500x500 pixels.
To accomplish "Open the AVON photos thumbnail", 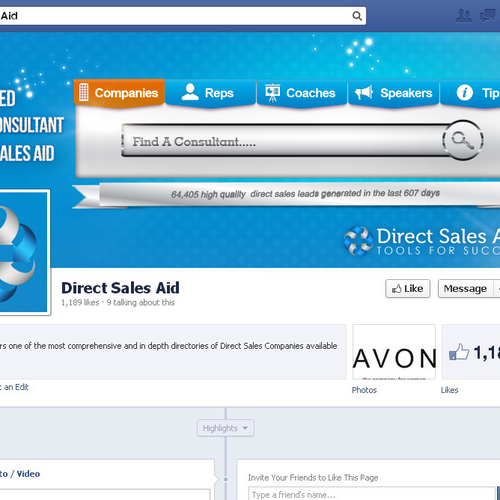I will tap(394, 352).
